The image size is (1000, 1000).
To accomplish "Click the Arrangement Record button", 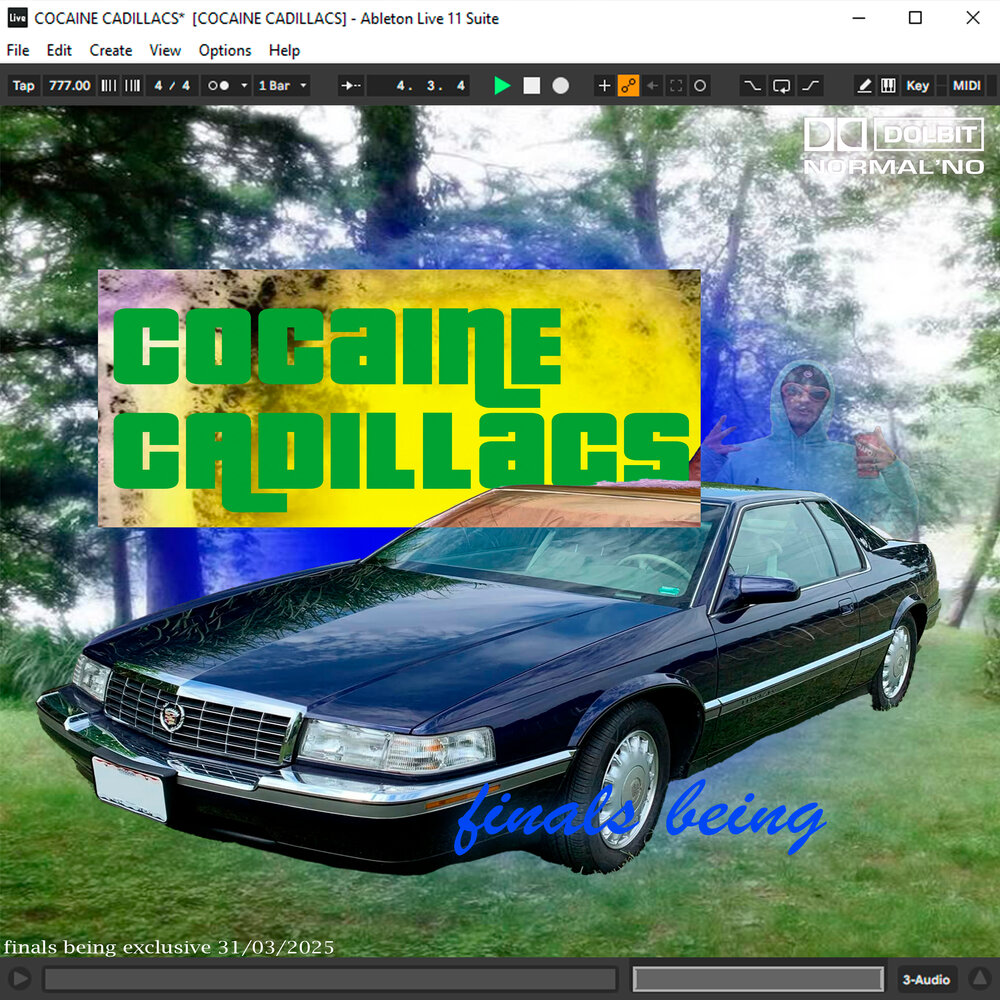I will 560,86.
